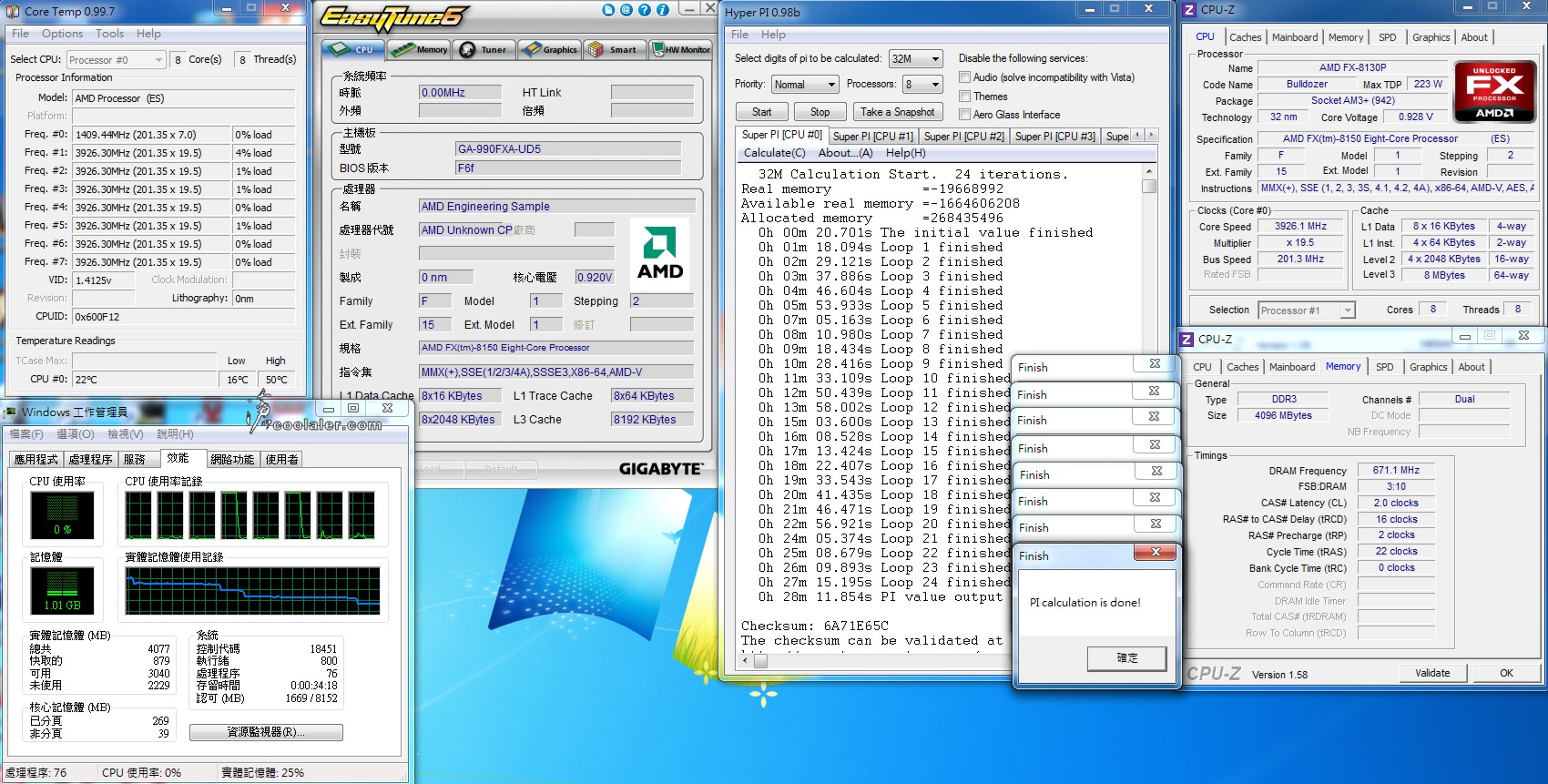Screen dimensions: 1548x784
Task: Click the Hyper PI log horizontal scrollbar track
Action: [883, 661]
